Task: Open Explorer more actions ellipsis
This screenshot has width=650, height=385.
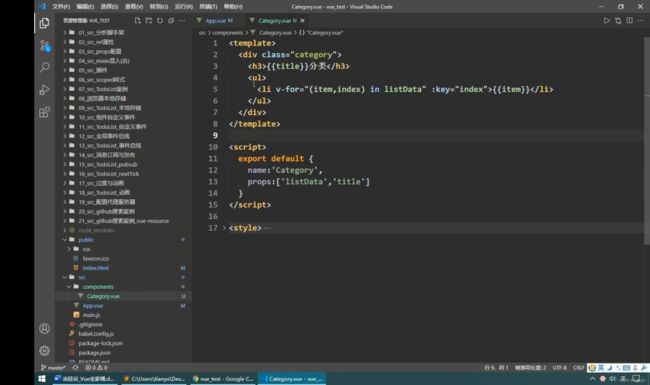Action: point(182,20)
